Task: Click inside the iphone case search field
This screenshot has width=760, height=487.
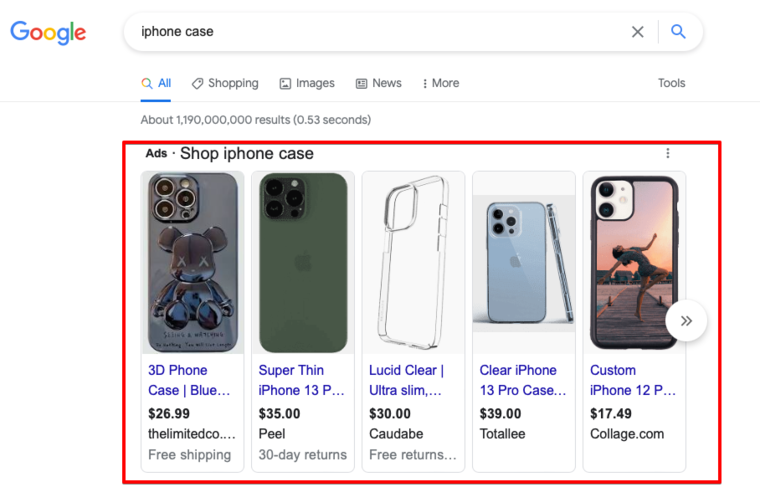Action: tap(378, 32)
